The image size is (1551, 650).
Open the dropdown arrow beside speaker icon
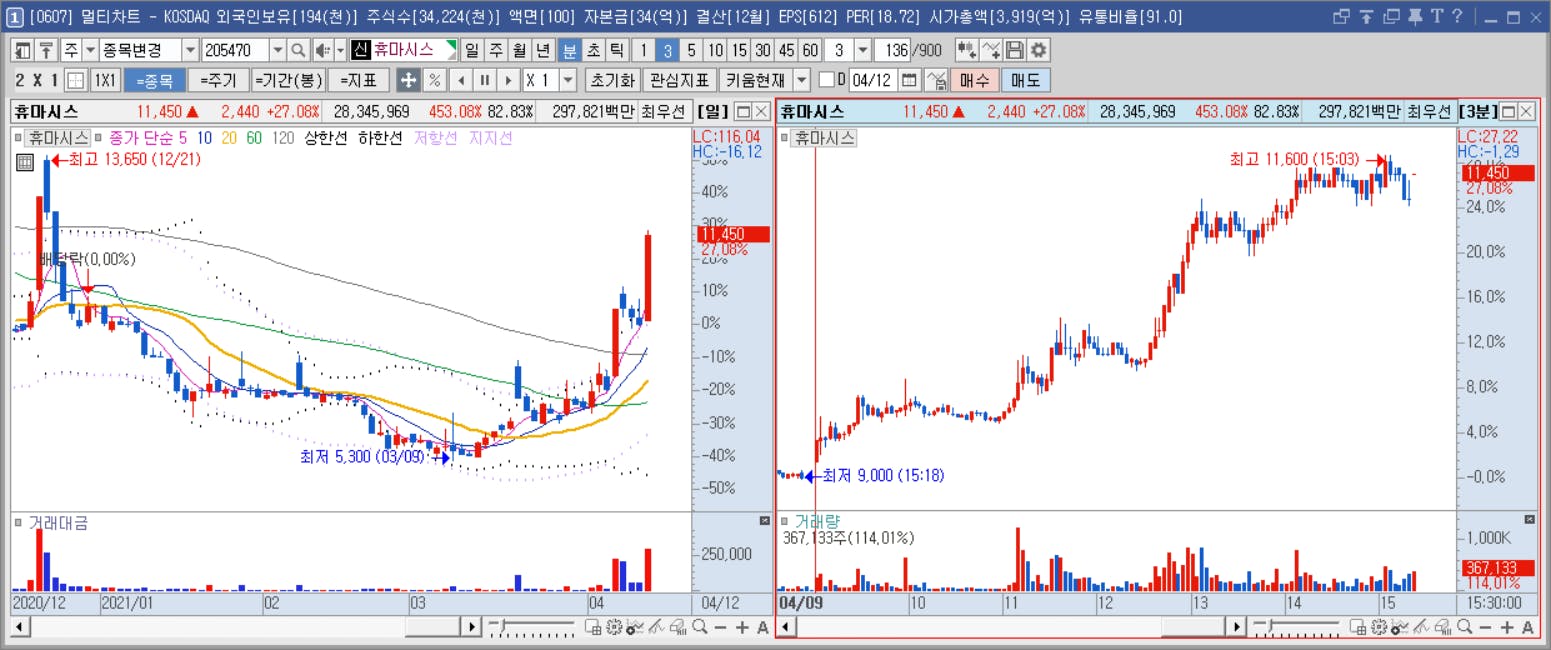tap(340, 50)
